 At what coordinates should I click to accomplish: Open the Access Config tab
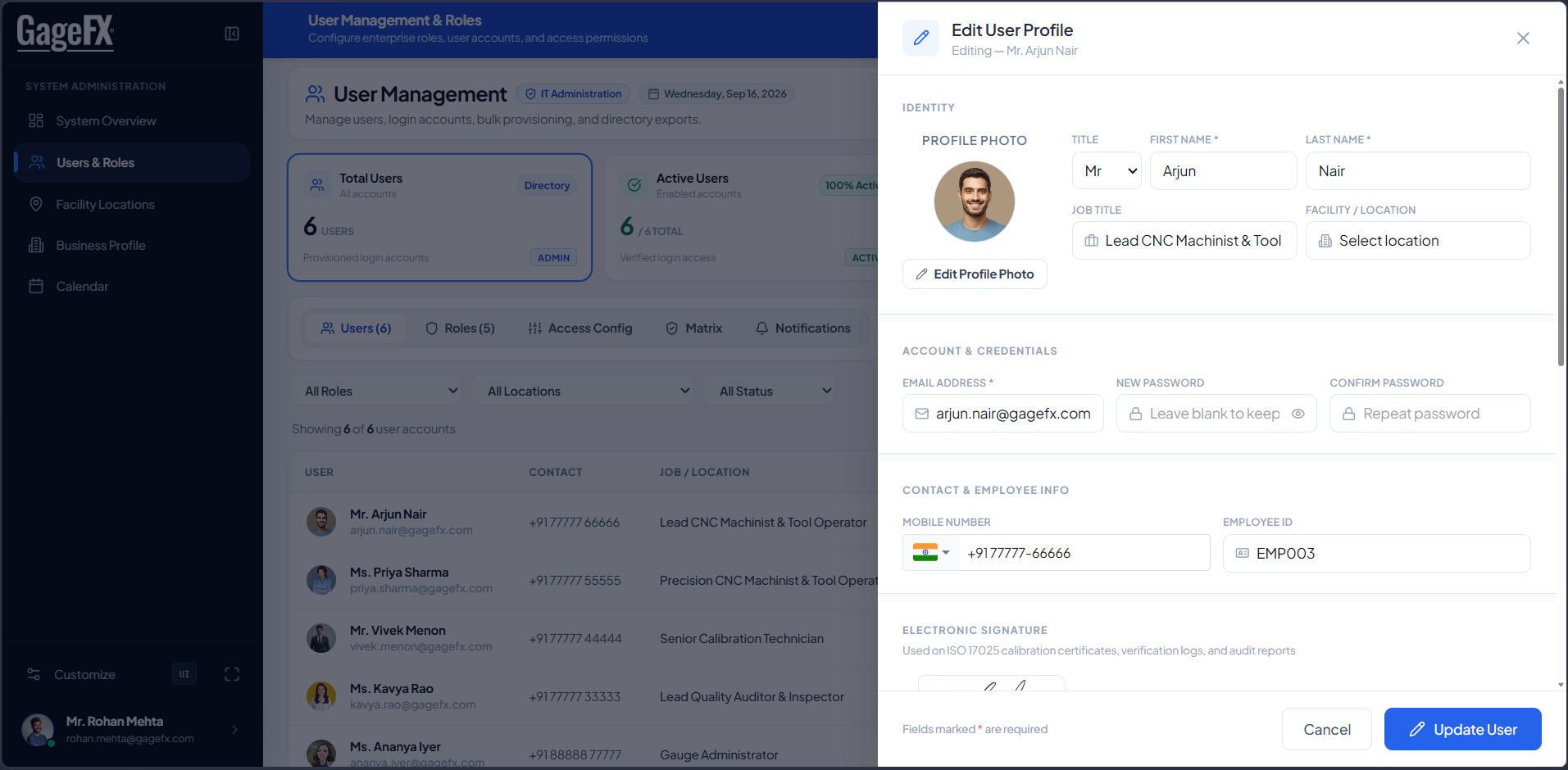(x=580, y=328)
